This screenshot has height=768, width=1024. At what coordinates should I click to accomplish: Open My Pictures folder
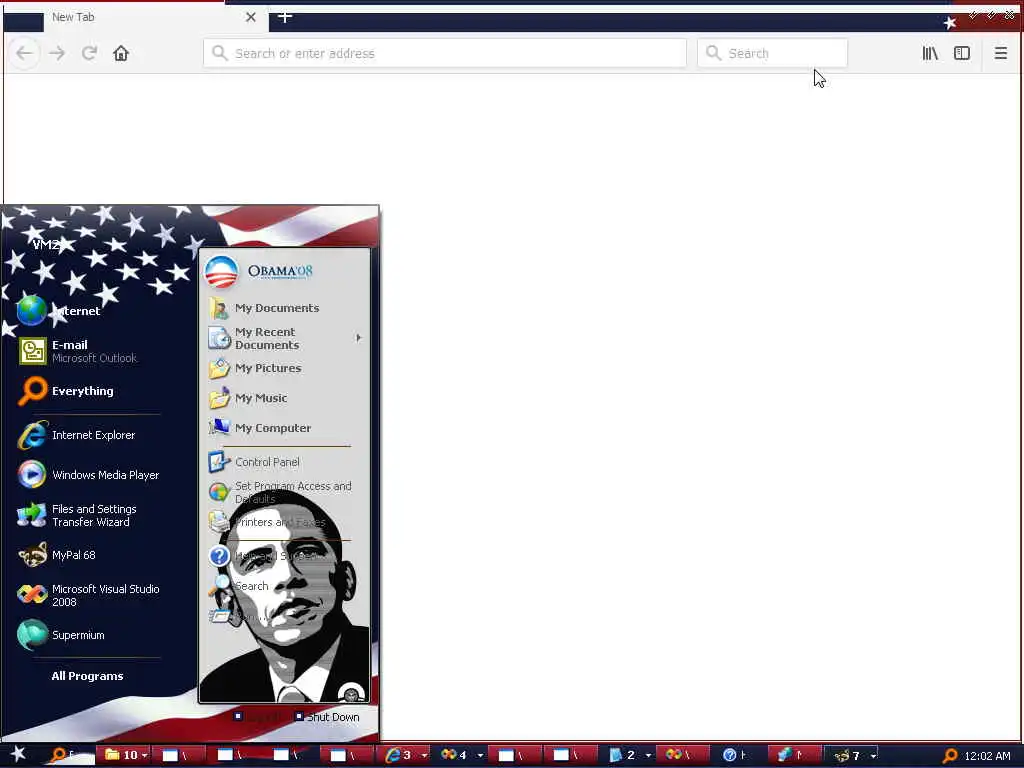click(x=255, y=368)
